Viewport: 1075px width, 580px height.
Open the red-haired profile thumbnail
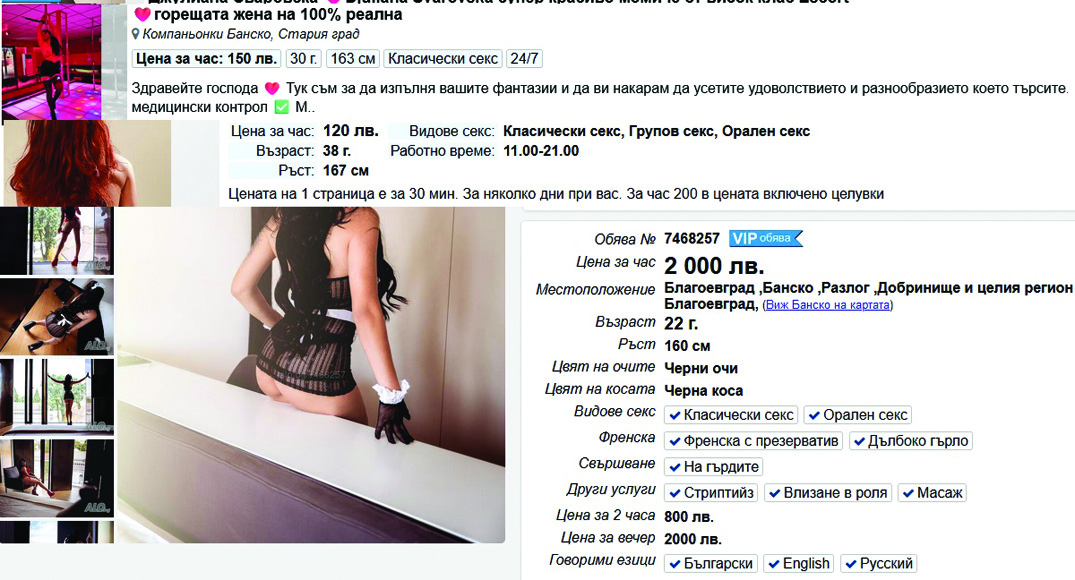coord(87,163)
